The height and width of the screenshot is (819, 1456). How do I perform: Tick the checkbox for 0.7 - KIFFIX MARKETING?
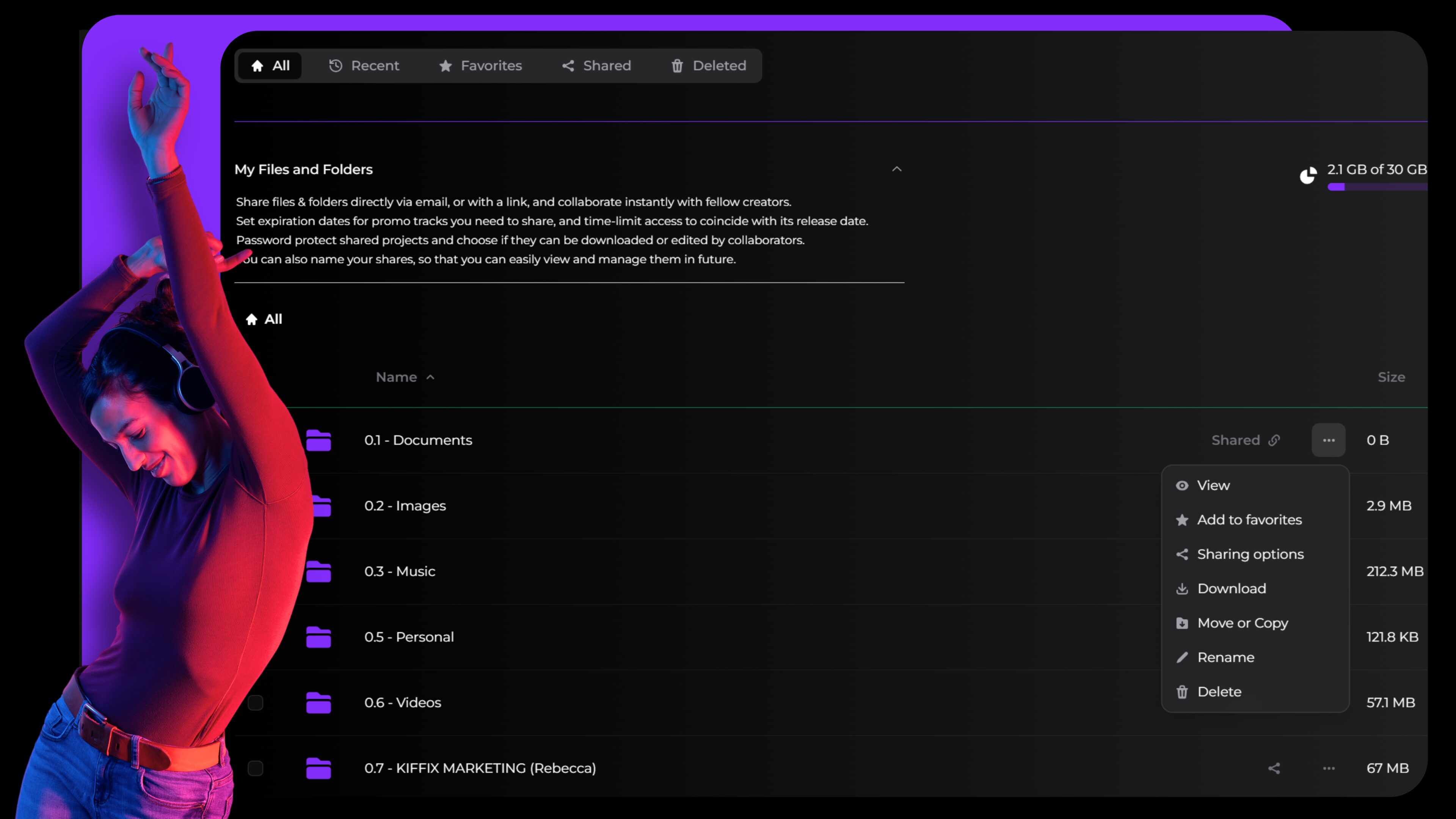[x=256, y=768]
